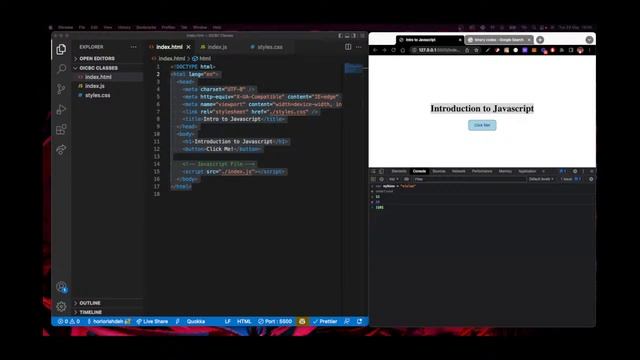Click the html breadcrumb segment

(205, 58)
